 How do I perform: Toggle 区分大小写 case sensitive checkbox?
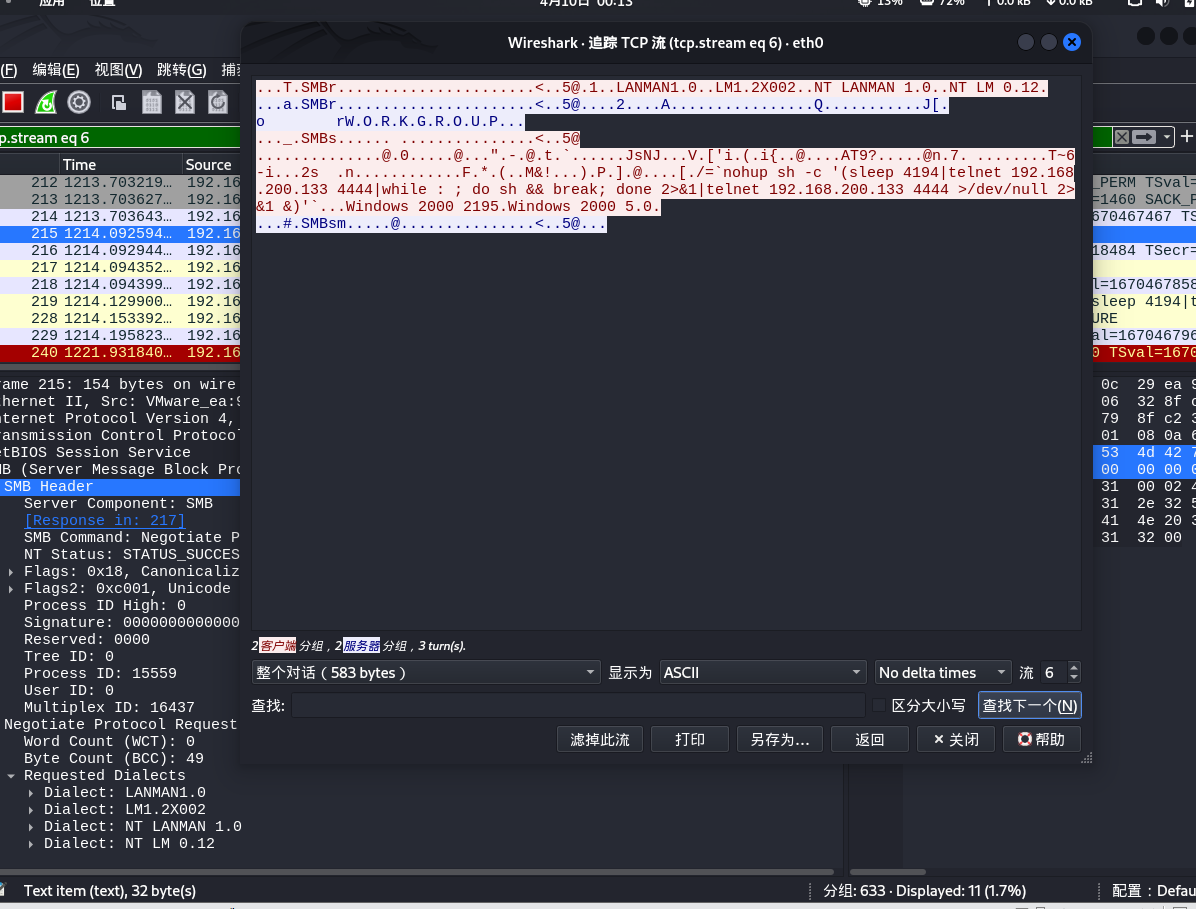[x=879, y=705]
